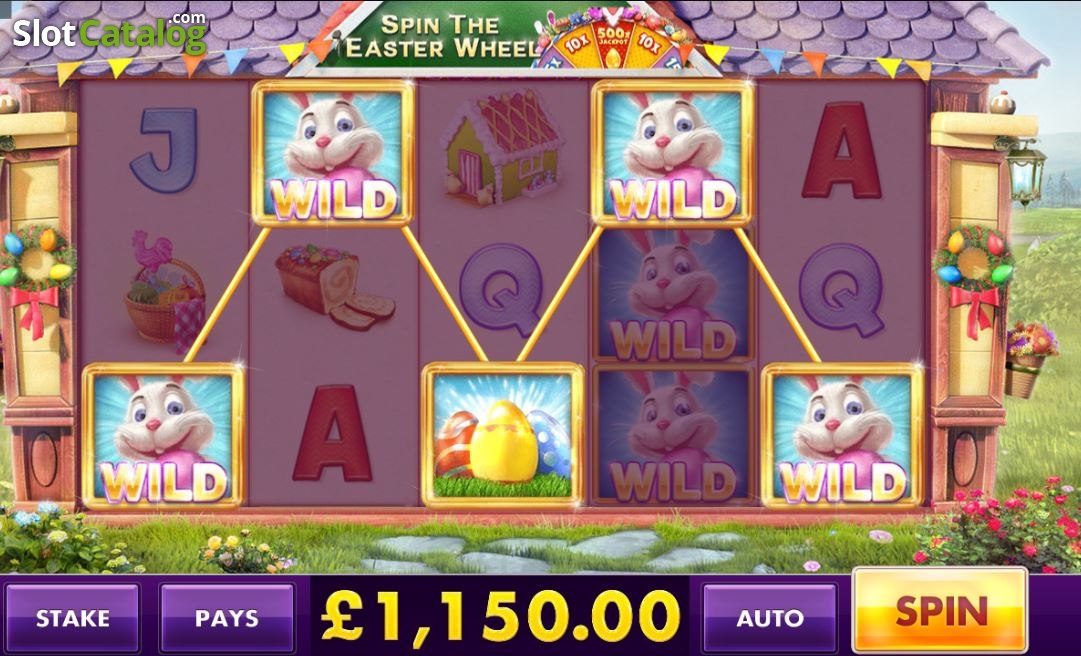Click the yellow SPIN button

pos(940,611)
